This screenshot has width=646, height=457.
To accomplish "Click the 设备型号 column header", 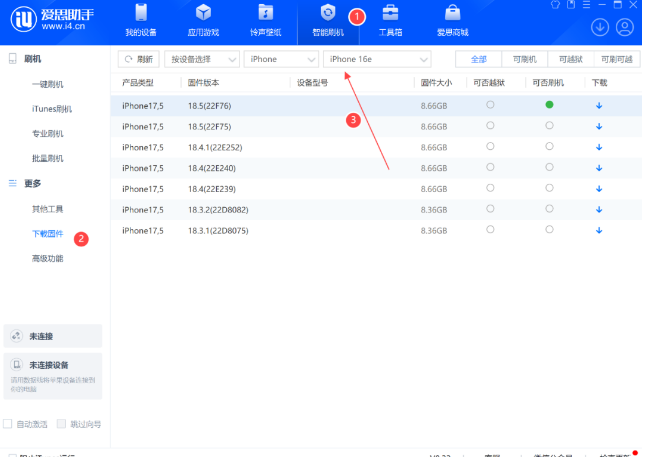I will [x=312, y=82].
